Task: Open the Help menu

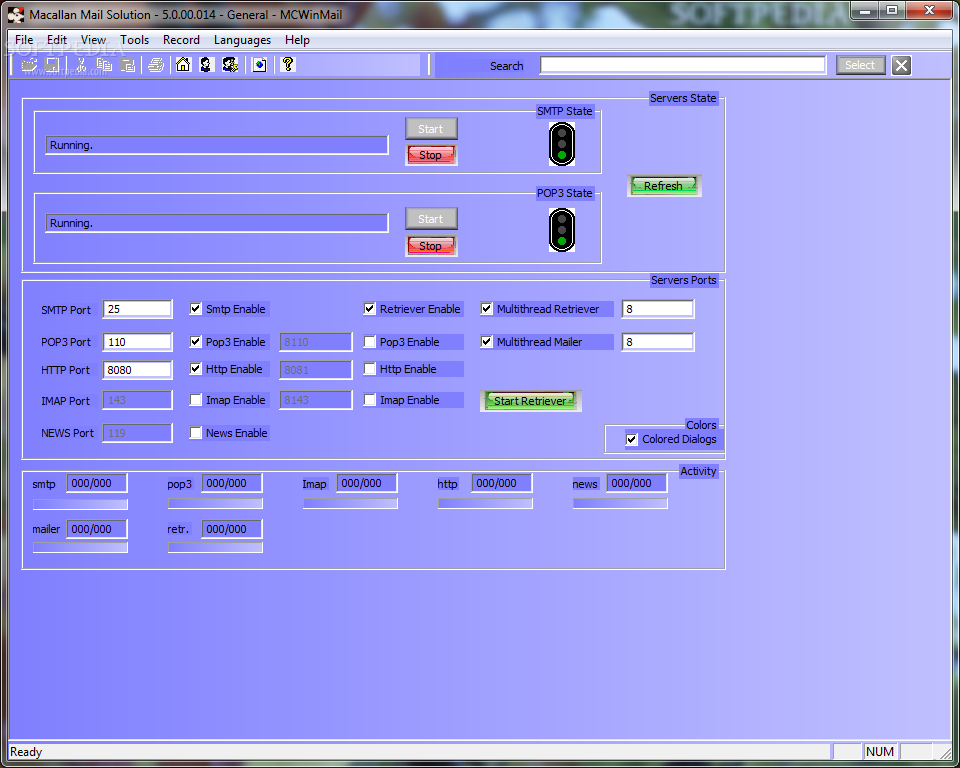Action: click(x=297, y=40)
